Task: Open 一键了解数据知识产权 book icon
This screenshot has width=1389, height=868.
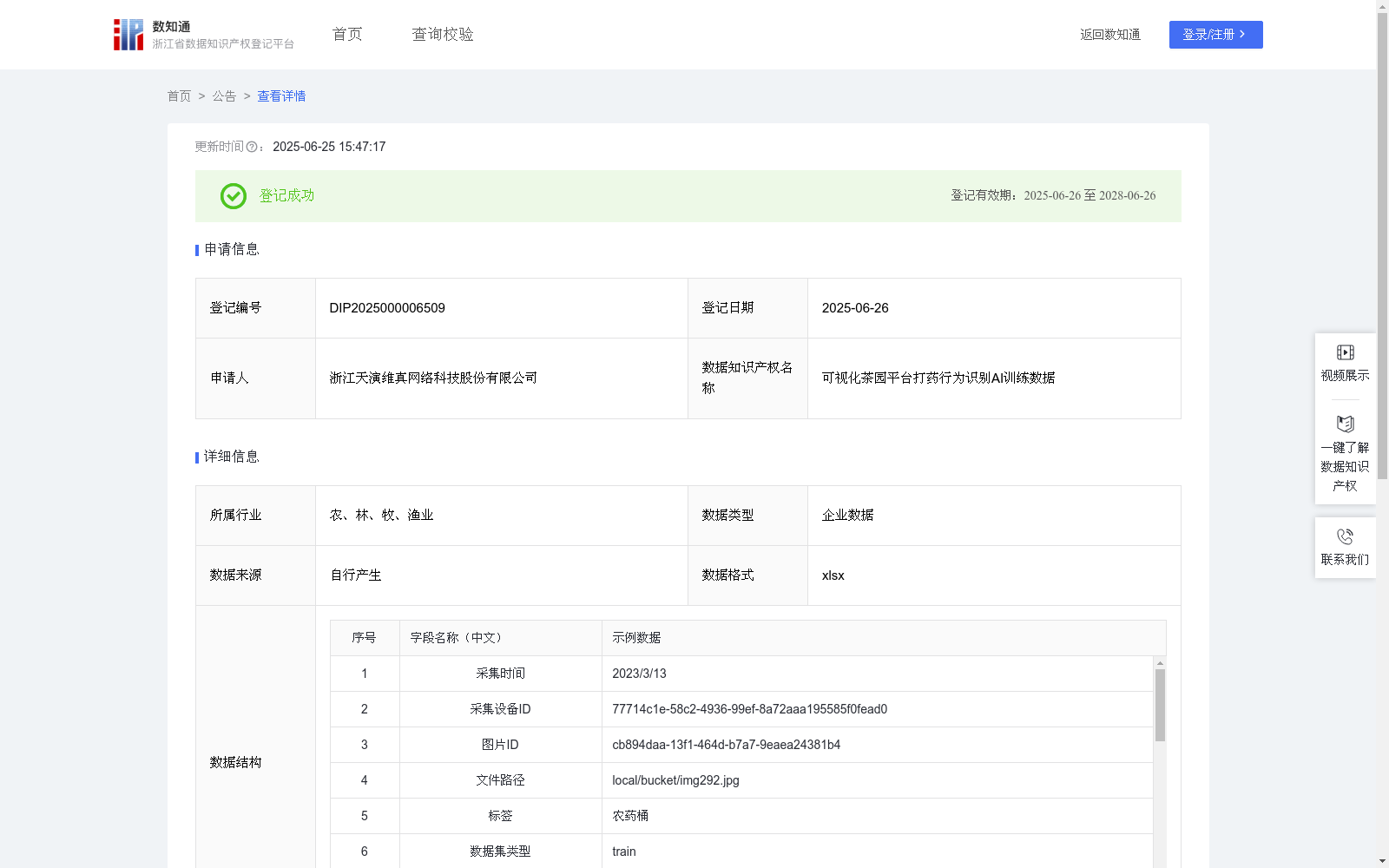Action: click(x=1346, y=424)
